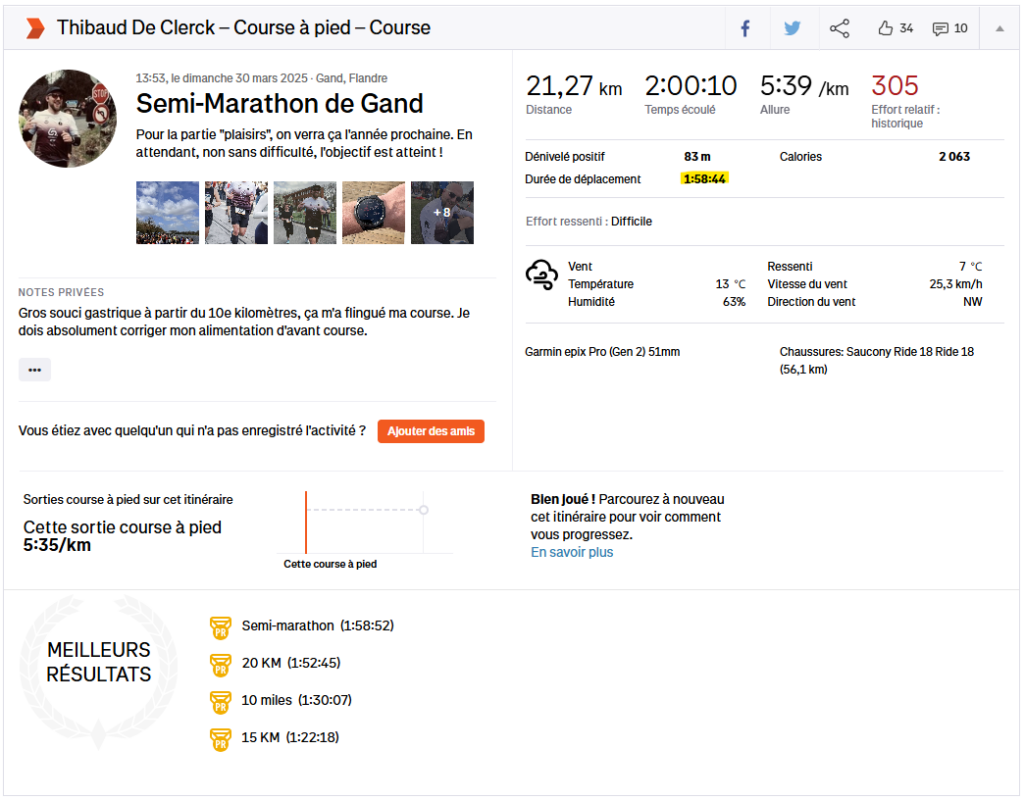This screenshot has height=800, width=1024.
Task: Open the first sky photo thumbnail
Action: coord(167,212)
